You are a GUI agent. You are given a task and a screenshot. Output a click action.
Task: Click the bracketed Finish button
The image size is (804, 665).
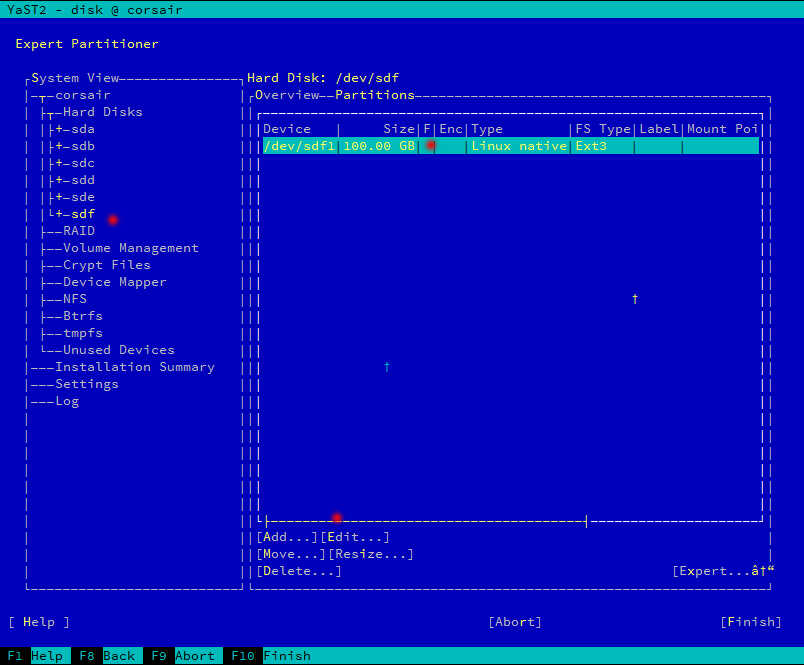(x=751, y=622)
